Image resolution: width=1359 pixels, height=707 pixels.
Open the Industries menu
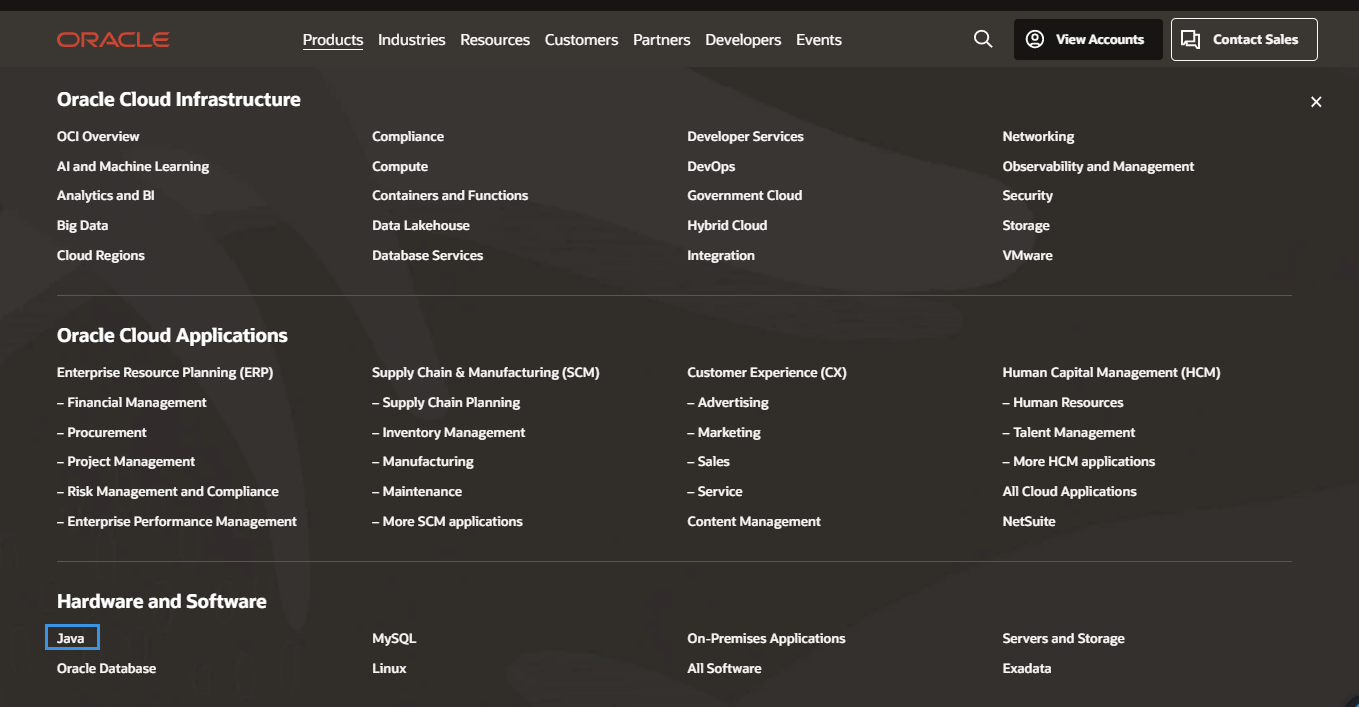point(411,40)
